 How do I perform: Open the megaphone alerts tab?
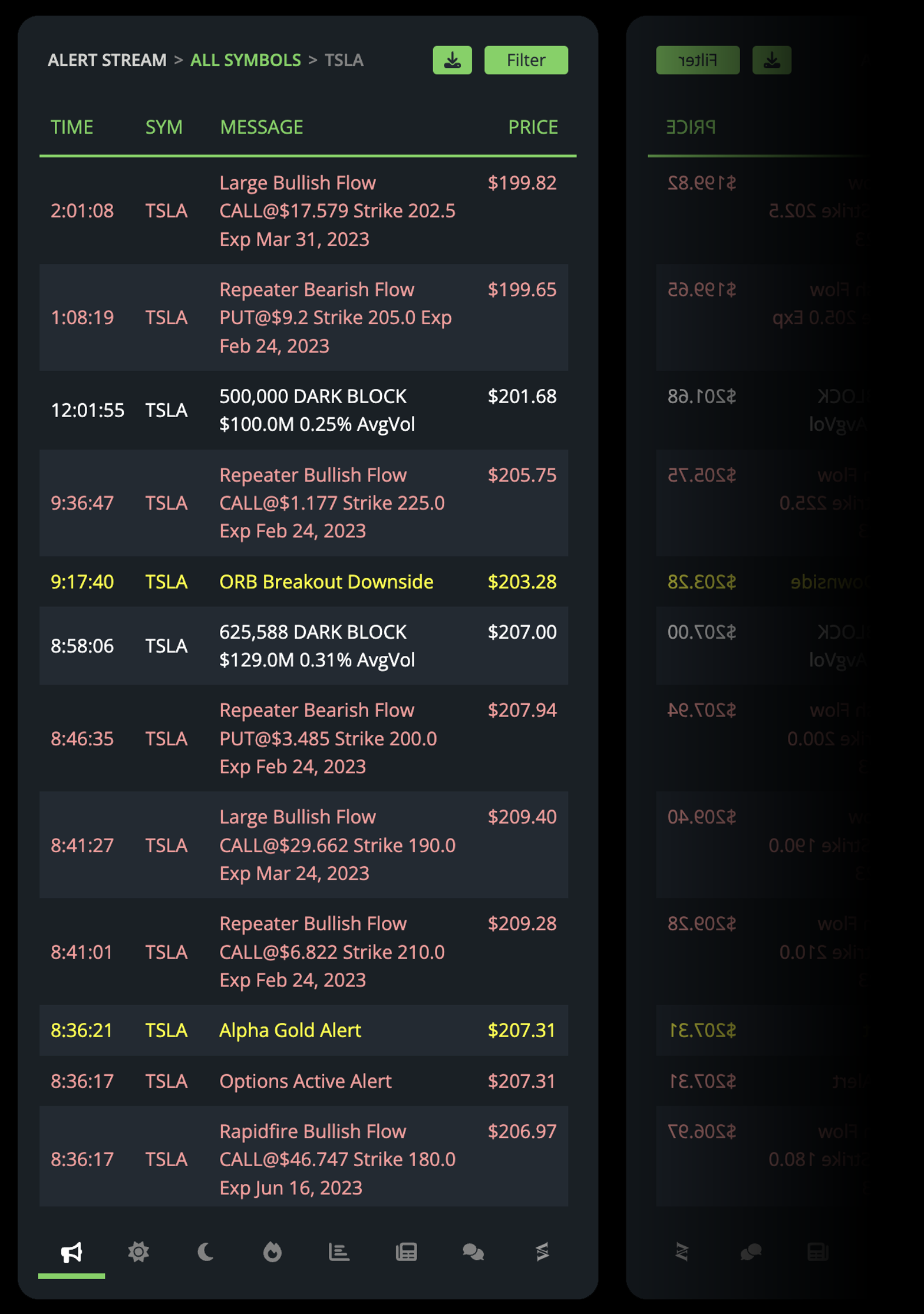click(x=71, y=1251)
